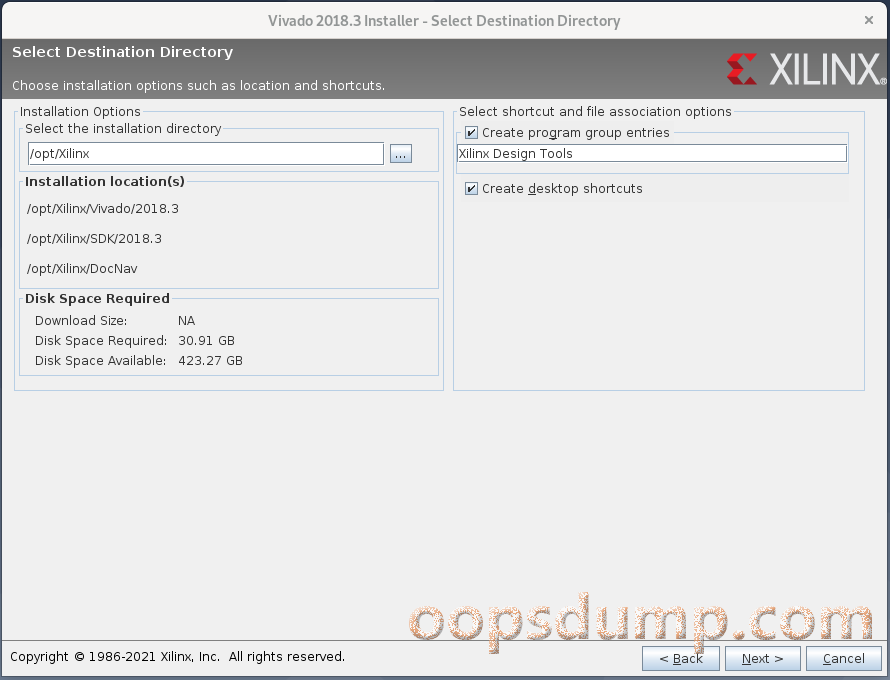Open the directory browse button with ellipsis
890x680 pixels.
tap(401, 154)
